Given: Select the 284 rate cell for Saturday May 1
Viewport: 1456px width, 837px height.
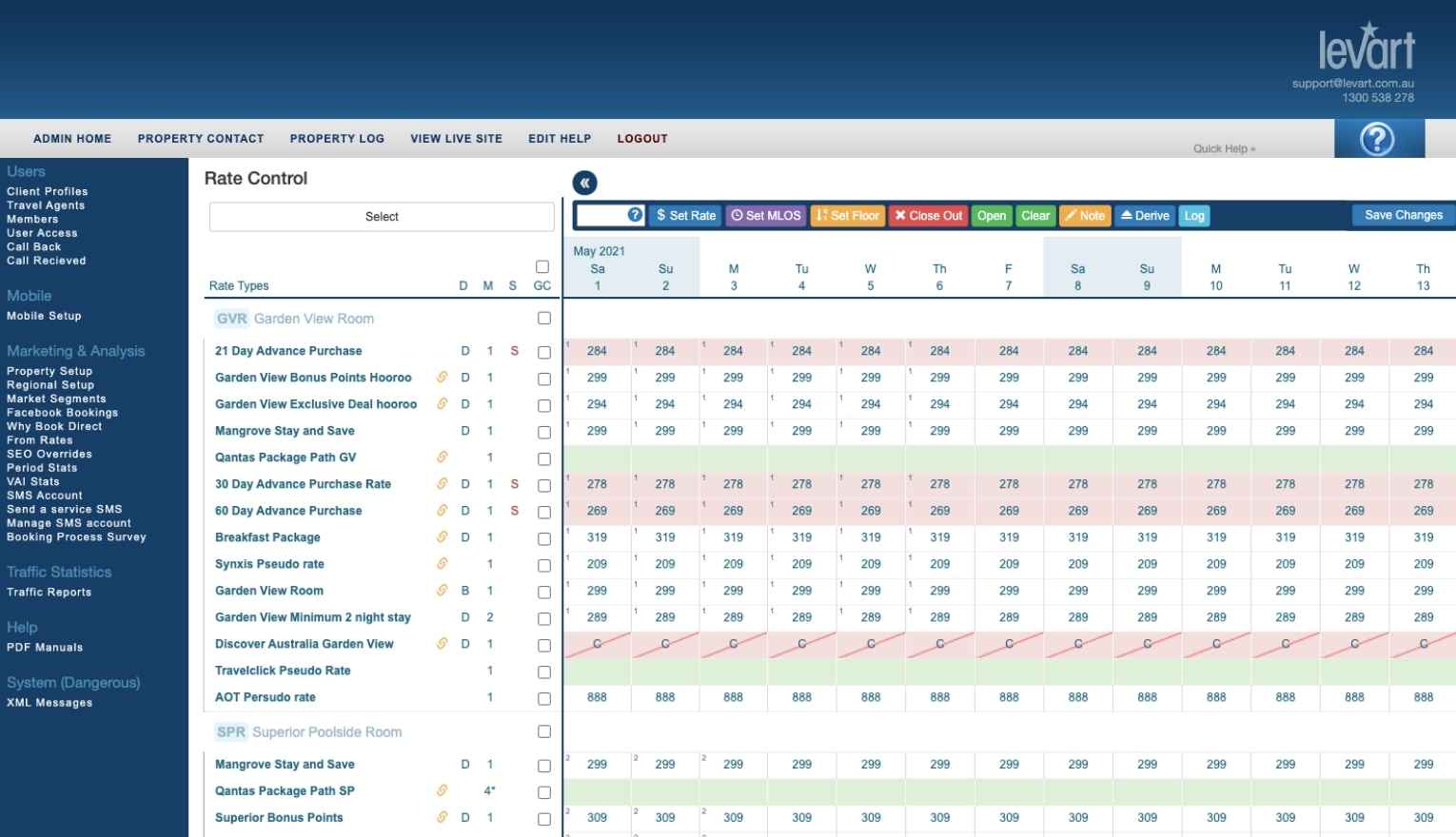Looking at the screenshot, I should coord(597,351).
